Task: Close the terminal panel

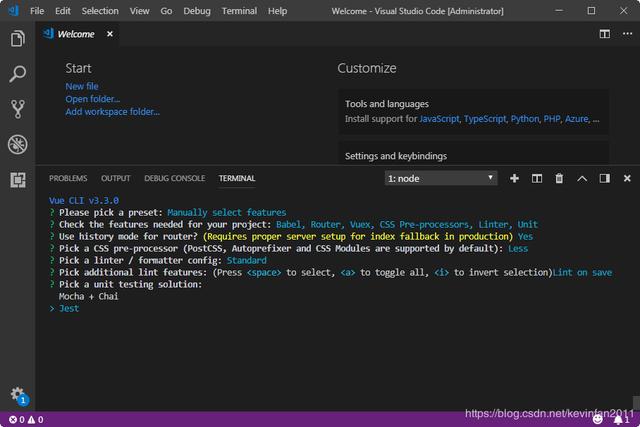Action: coord(627,178)
